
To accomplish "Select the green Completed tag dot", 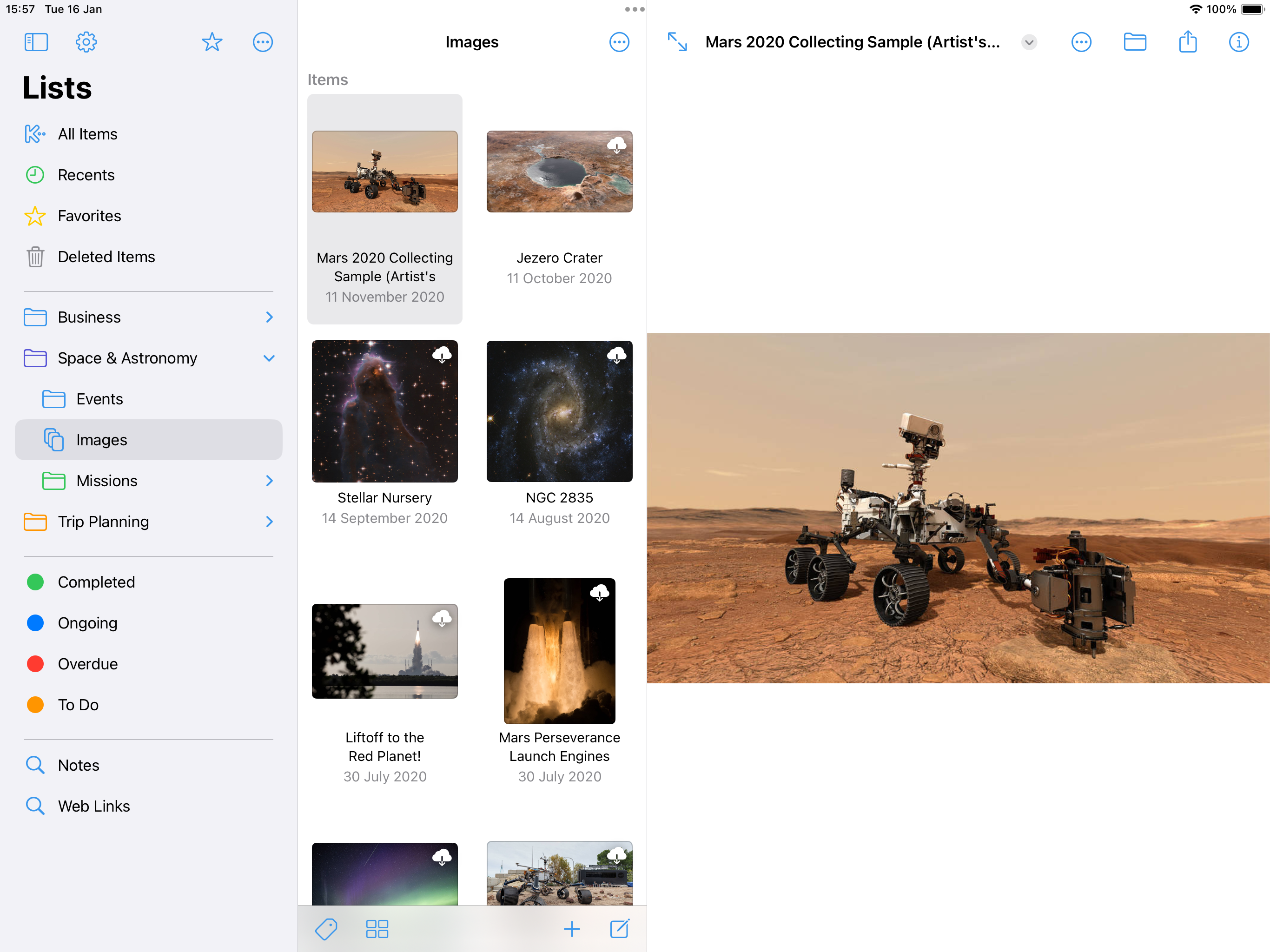I will 36,582.
